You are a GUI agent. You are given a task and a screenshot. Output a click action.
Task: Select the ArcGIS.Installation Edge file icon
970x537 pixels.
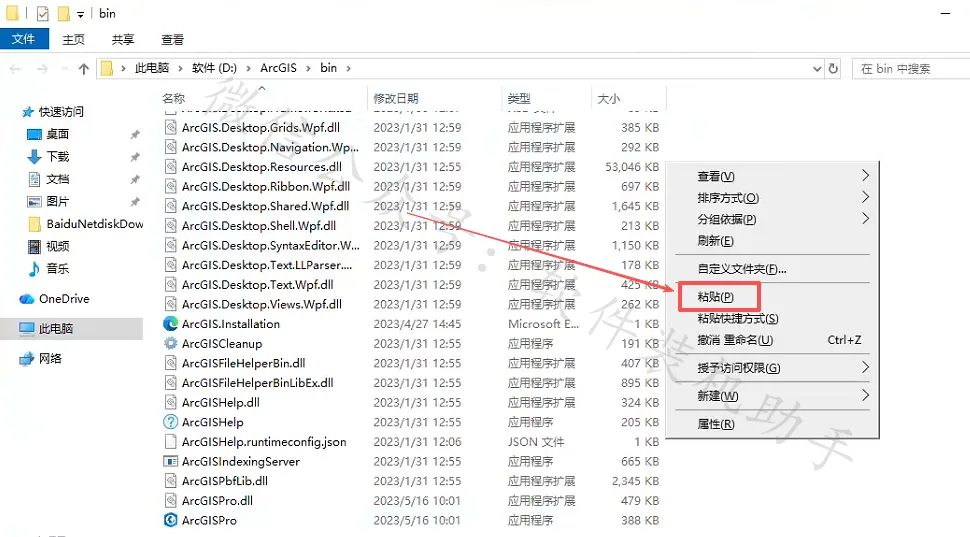170,324
